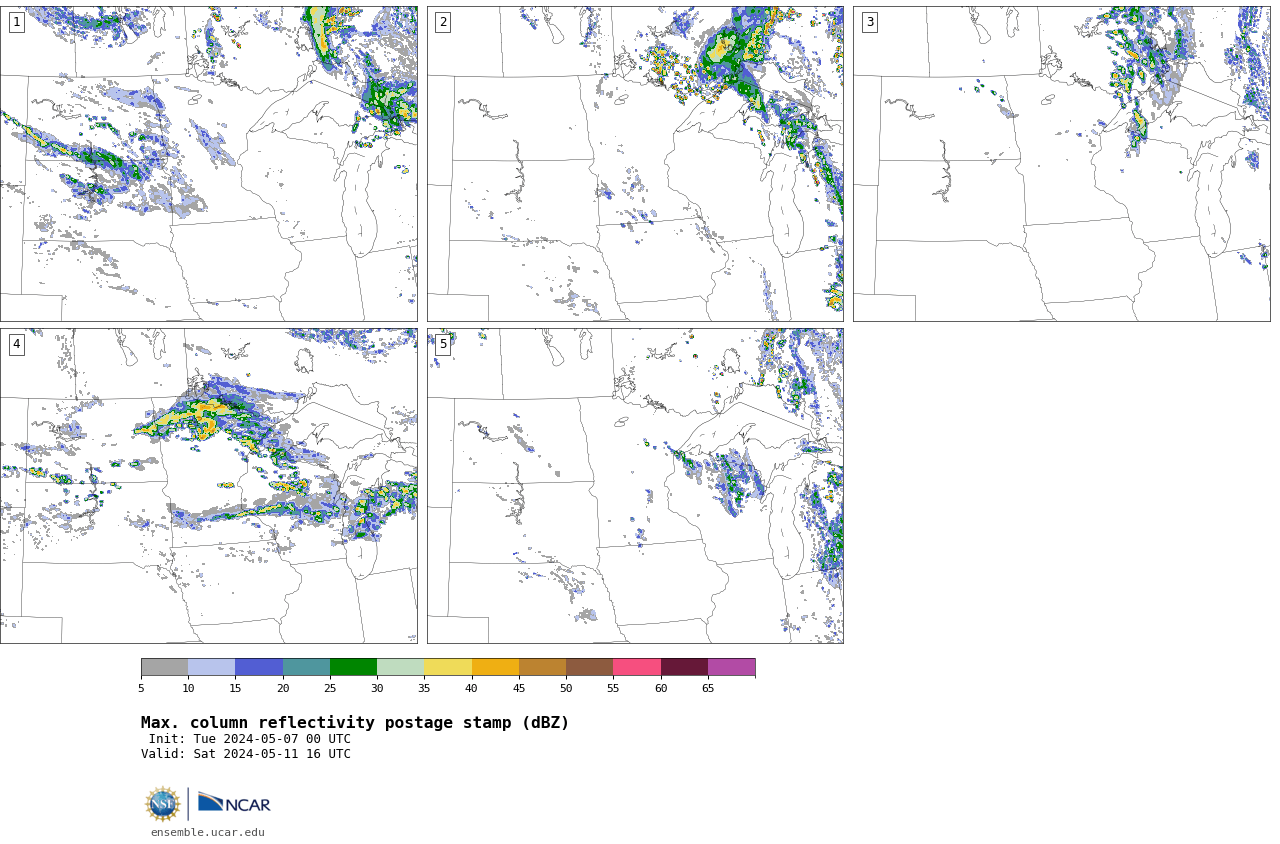Click the colorbar tick label 10
Viewport: 1280px width, 844px height.
[x=188, y=688]
